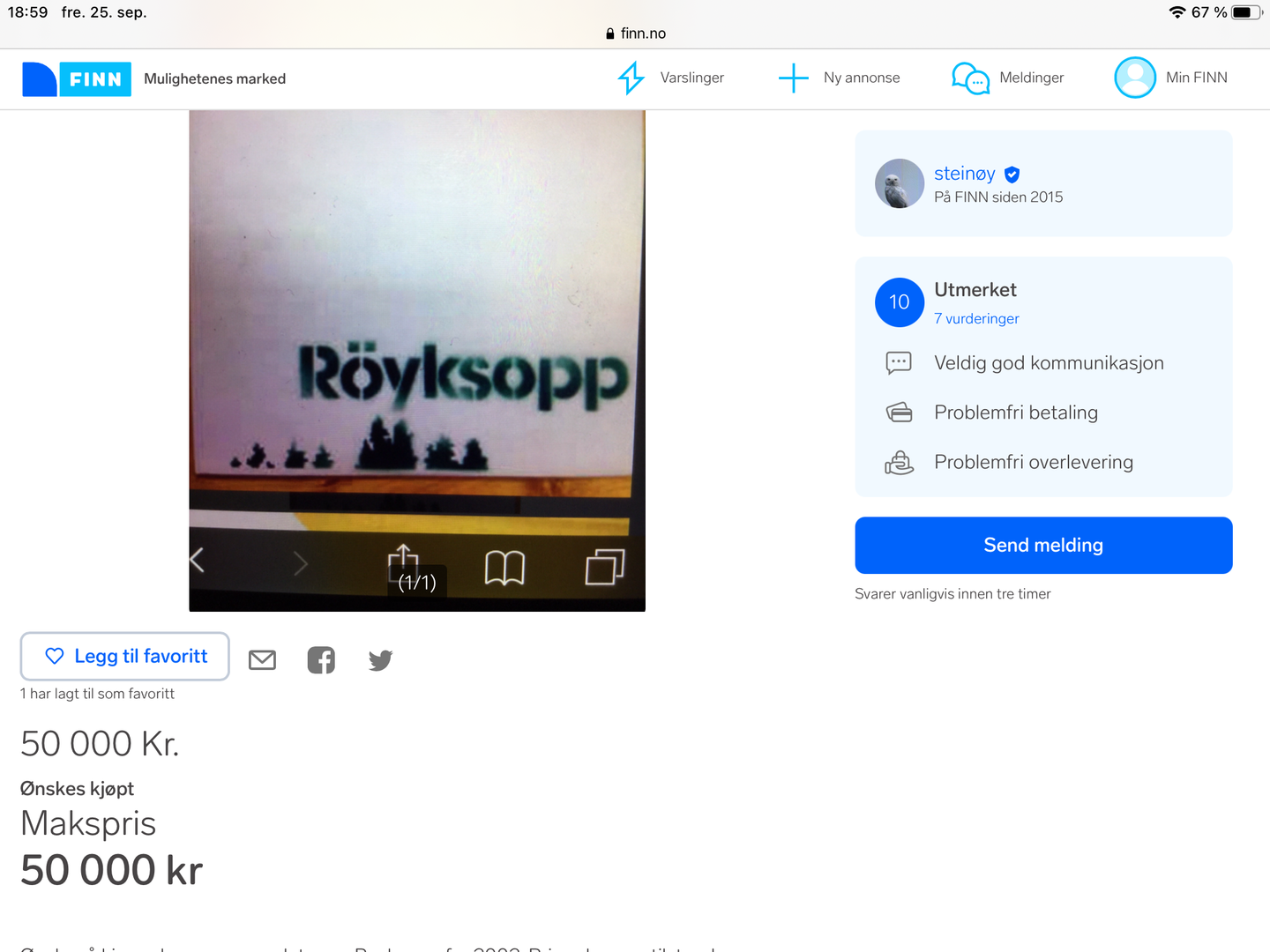Click the 18:59 clock in status bar
This screenshot has width=1270, height=952.
28,12
